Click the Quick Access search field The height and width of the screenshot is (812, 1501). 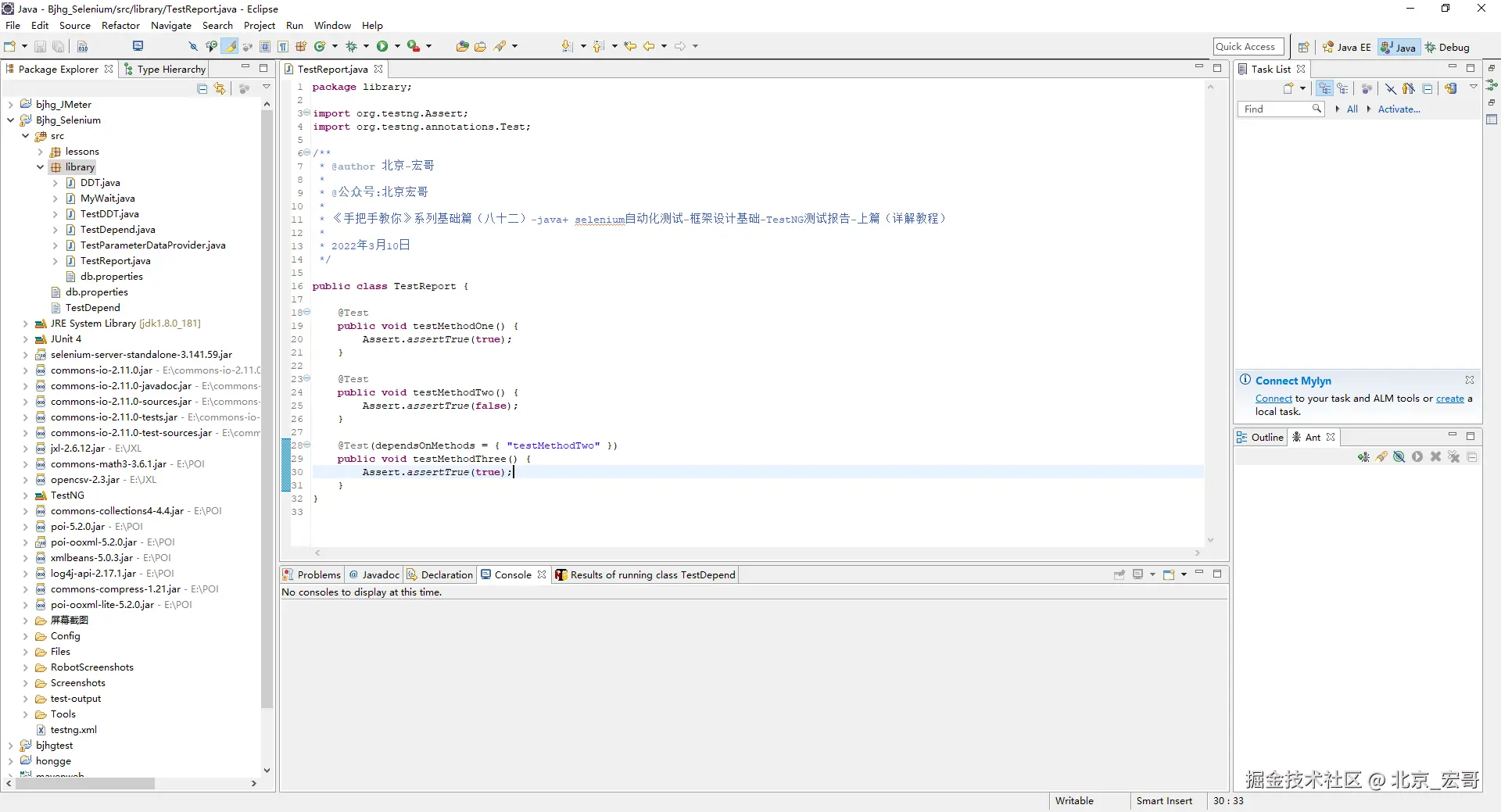click(x=1248, y=47)
